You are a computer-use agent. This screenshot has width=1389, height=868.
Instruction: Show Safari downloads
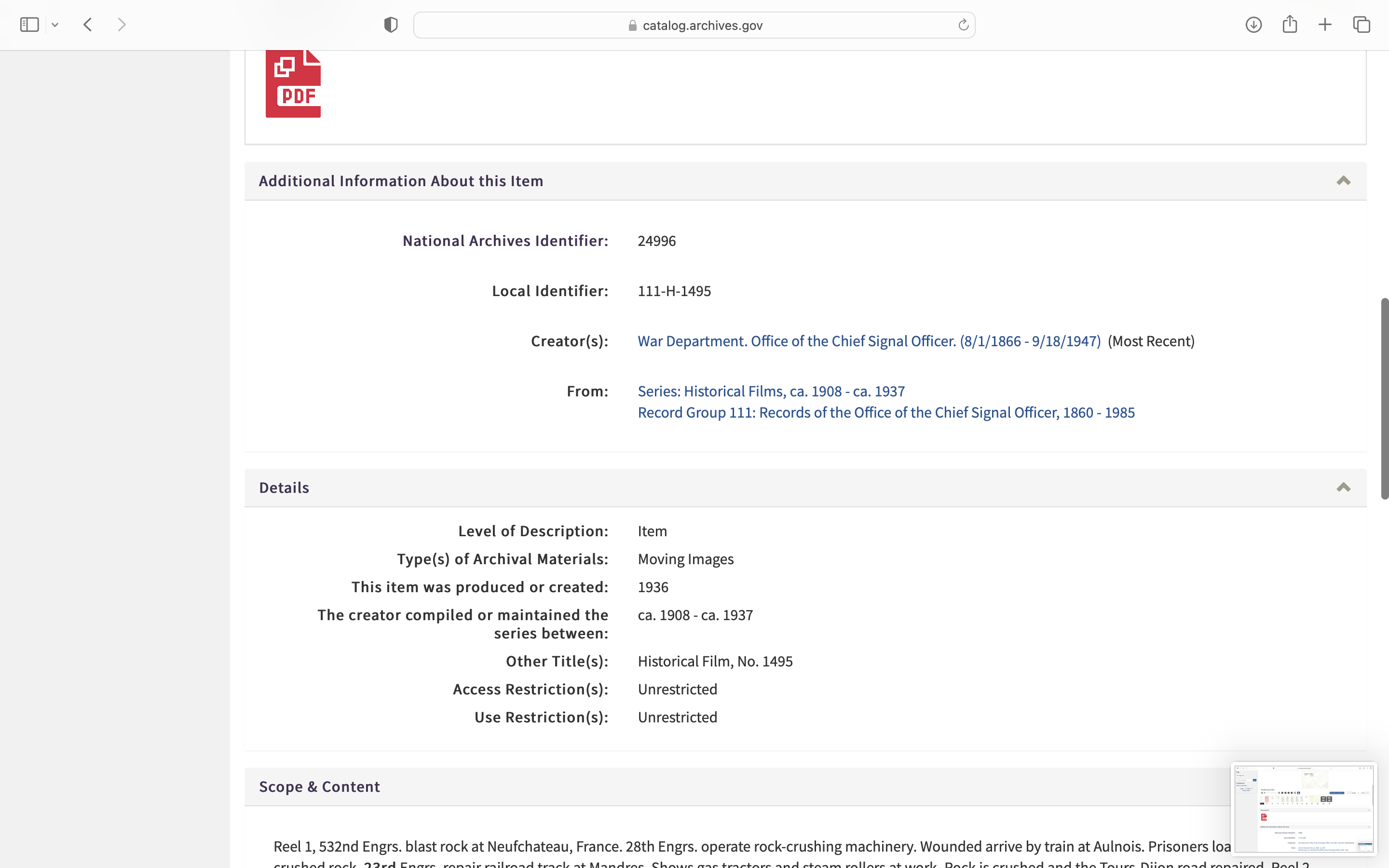point(1253,25)
